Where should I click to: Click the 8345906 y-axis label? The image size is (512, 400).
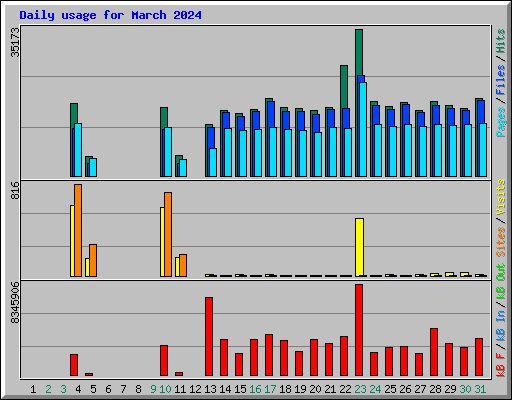pos(15,302)
